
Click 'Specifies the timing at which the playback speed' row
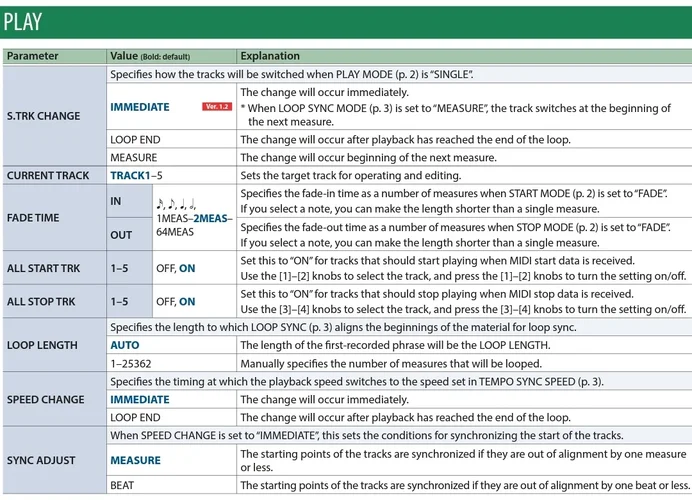399,381
